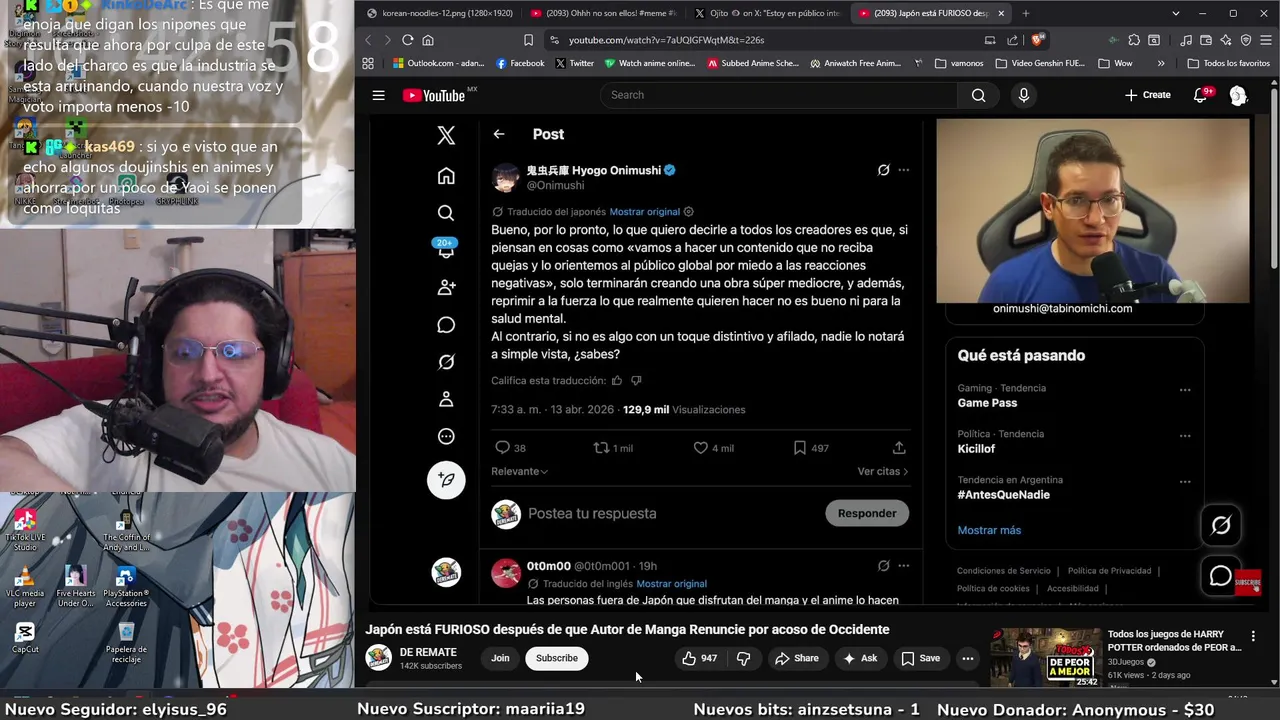Viewport: 1280px width, 720px height.
Task: Open the YouTube account avatar menu
Action: coord(1238,95)
